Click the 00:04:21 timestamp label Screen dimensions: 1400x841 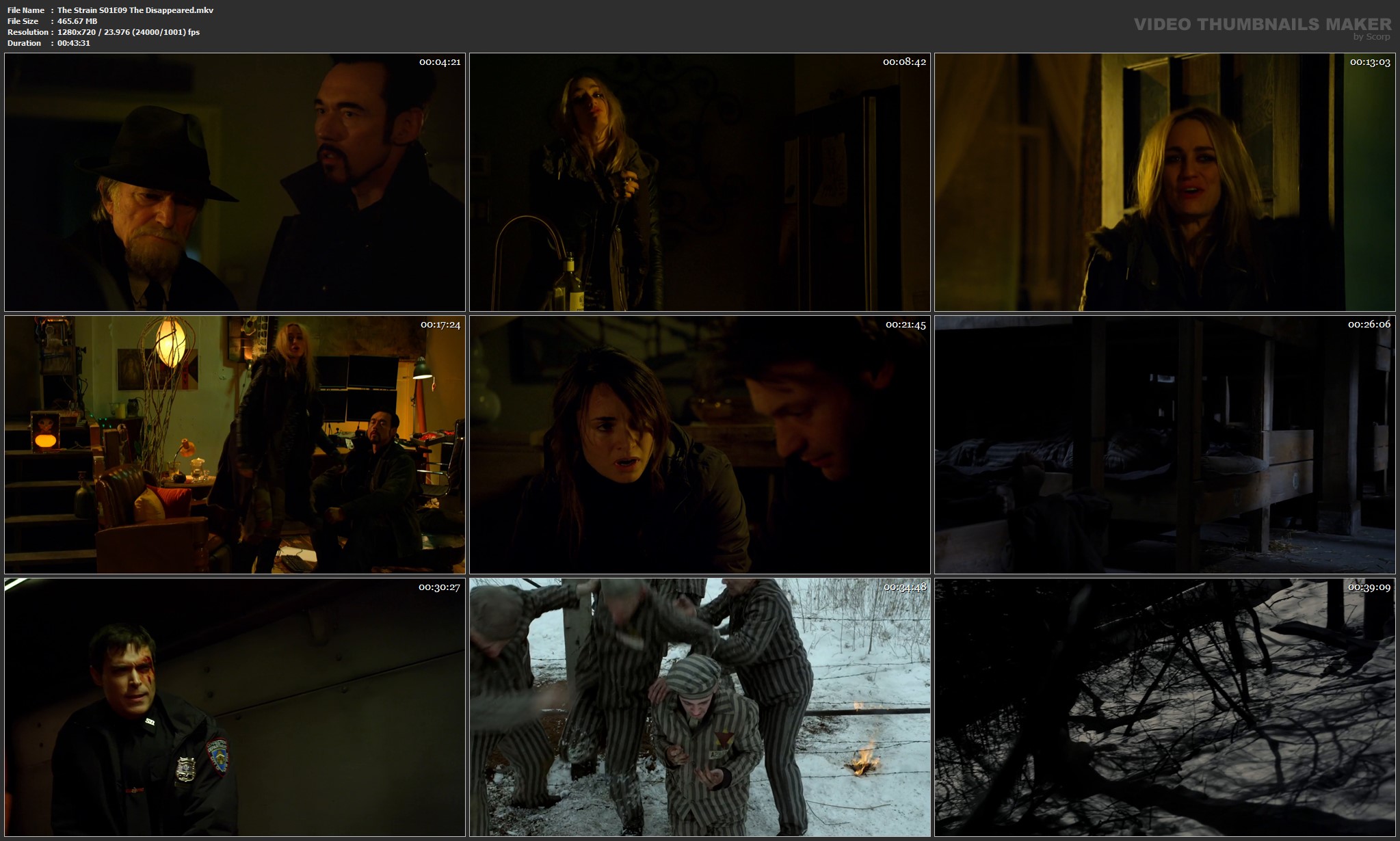point(440,62)
